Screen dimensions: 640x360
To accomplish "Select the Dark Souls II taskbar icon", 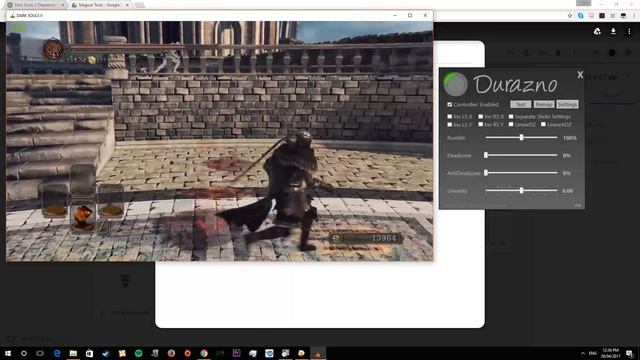I will (x=318, y=353).
